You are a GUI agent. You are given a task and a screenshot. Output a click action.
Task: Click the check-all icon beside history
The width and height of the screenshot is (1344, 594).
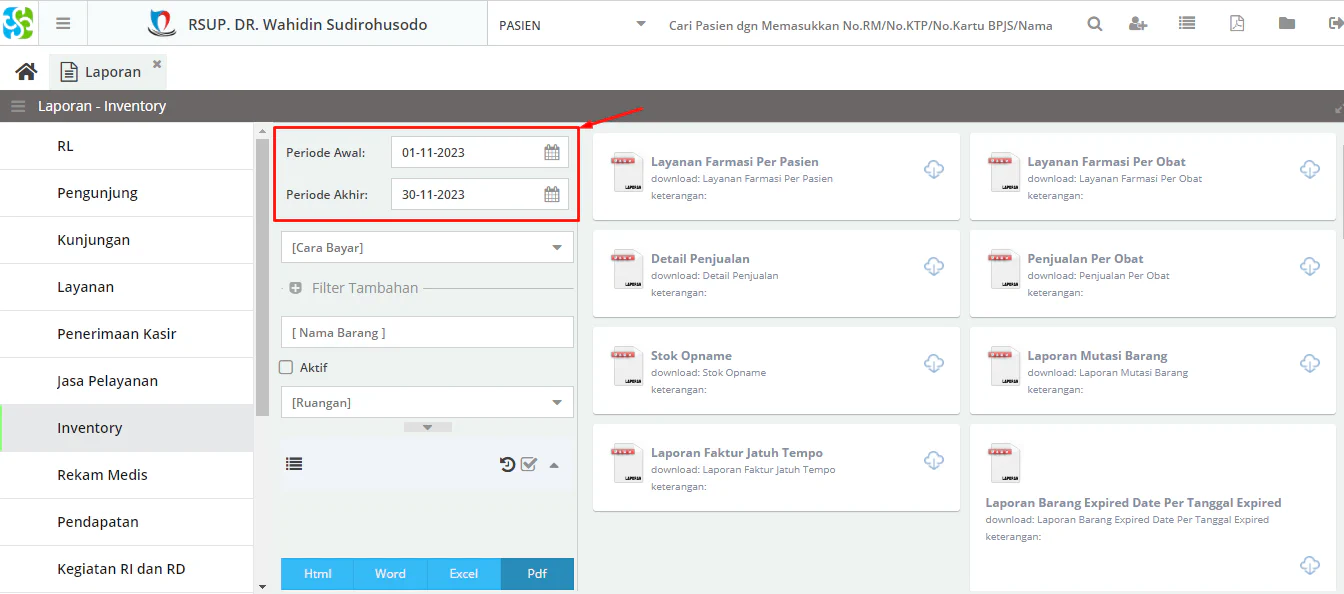tap(529, 464)
